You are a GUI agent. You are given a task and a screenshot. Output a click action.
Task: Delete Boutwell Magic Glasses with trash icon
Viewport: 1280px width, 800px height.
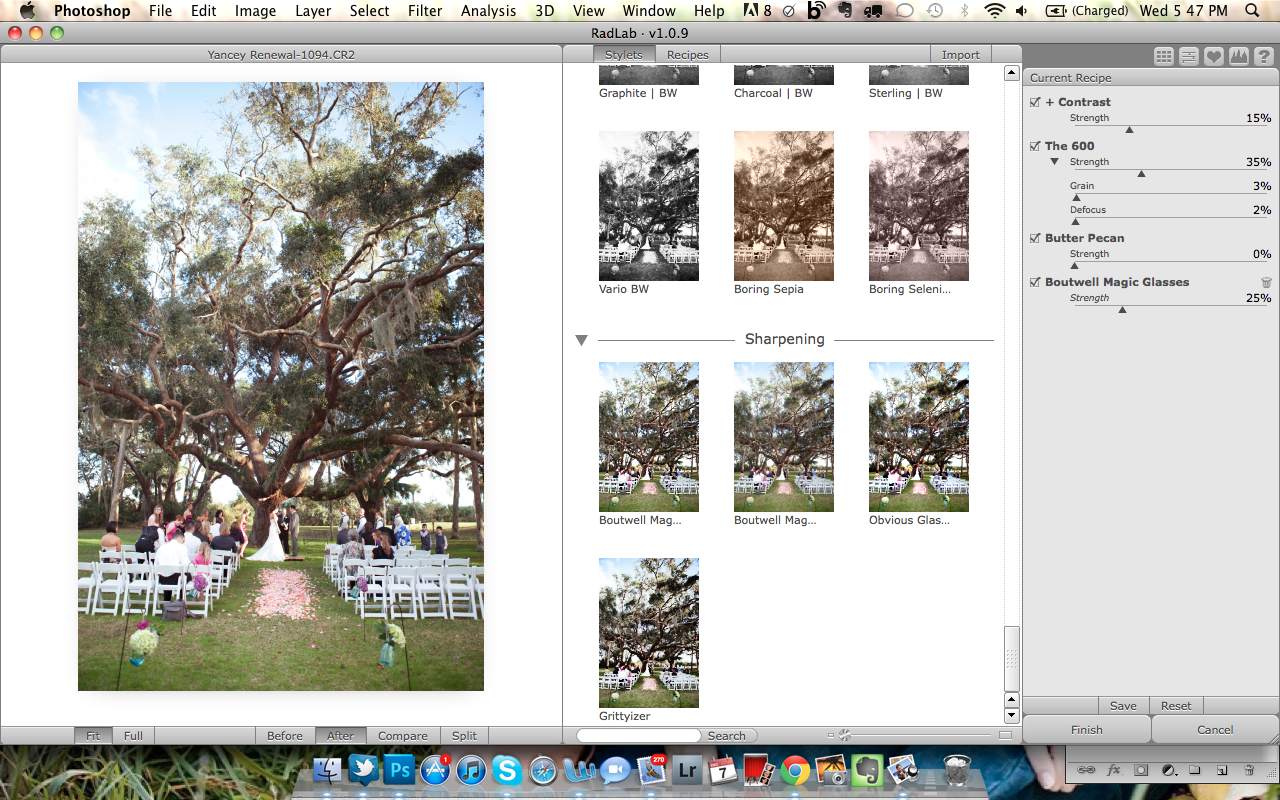click(1266, 283)
